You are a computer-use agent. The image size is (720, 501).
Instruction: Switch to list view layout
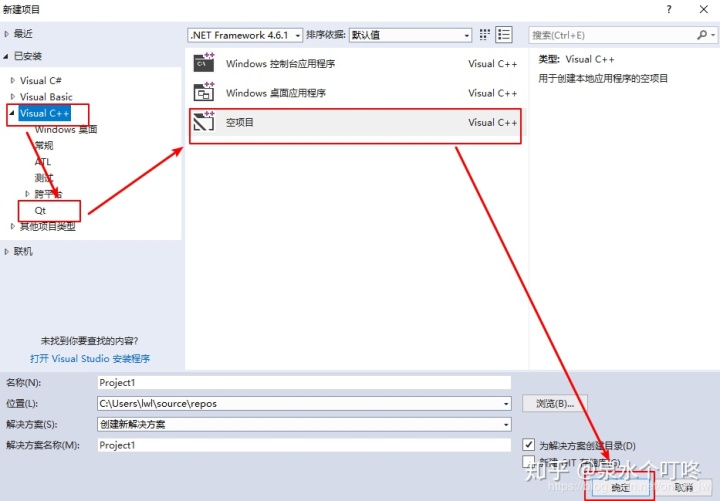pyautogui.click(x=504, y=35)
